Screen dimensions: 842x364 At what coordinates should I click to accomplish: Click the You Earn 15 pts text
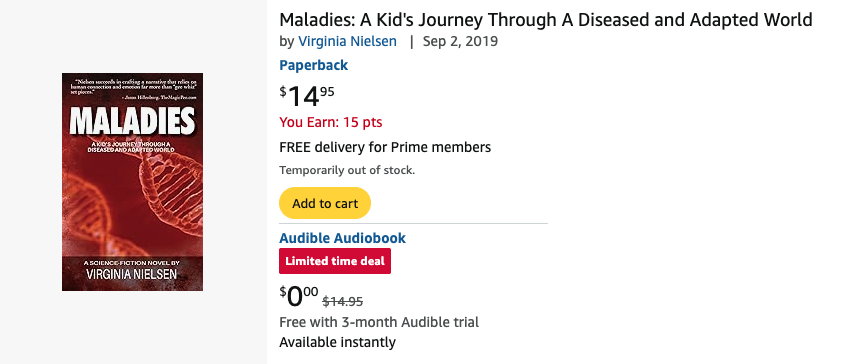point(331,122)
